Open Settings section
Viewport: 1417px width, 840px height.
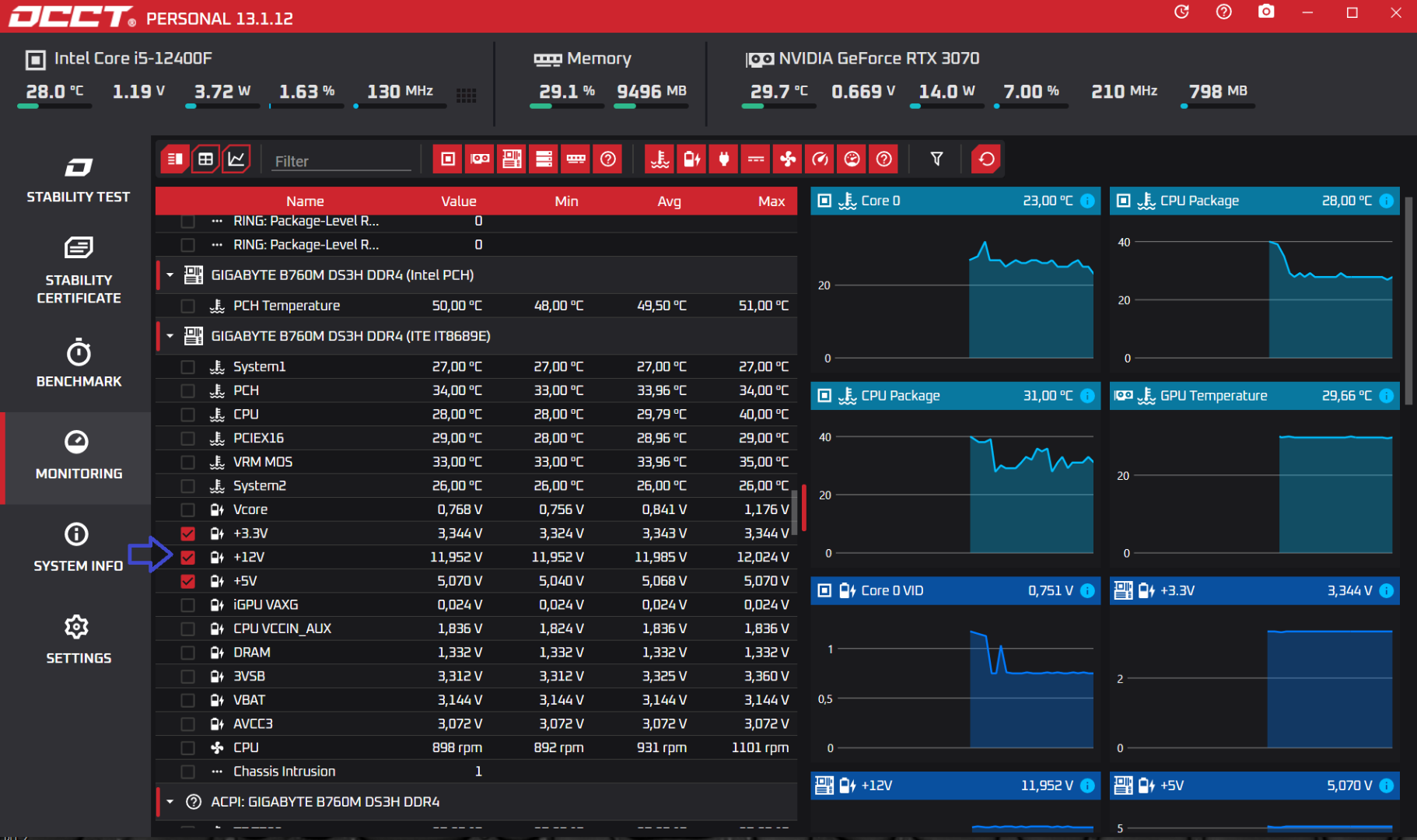tap(78, 640)
